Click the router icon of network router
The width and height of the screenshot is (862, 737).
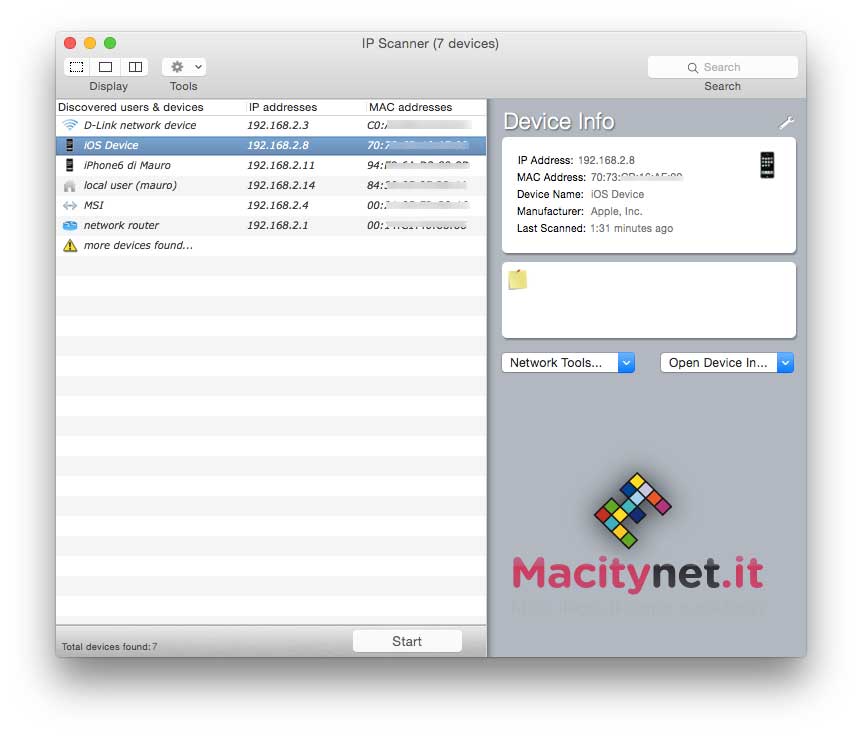[70, 225]
